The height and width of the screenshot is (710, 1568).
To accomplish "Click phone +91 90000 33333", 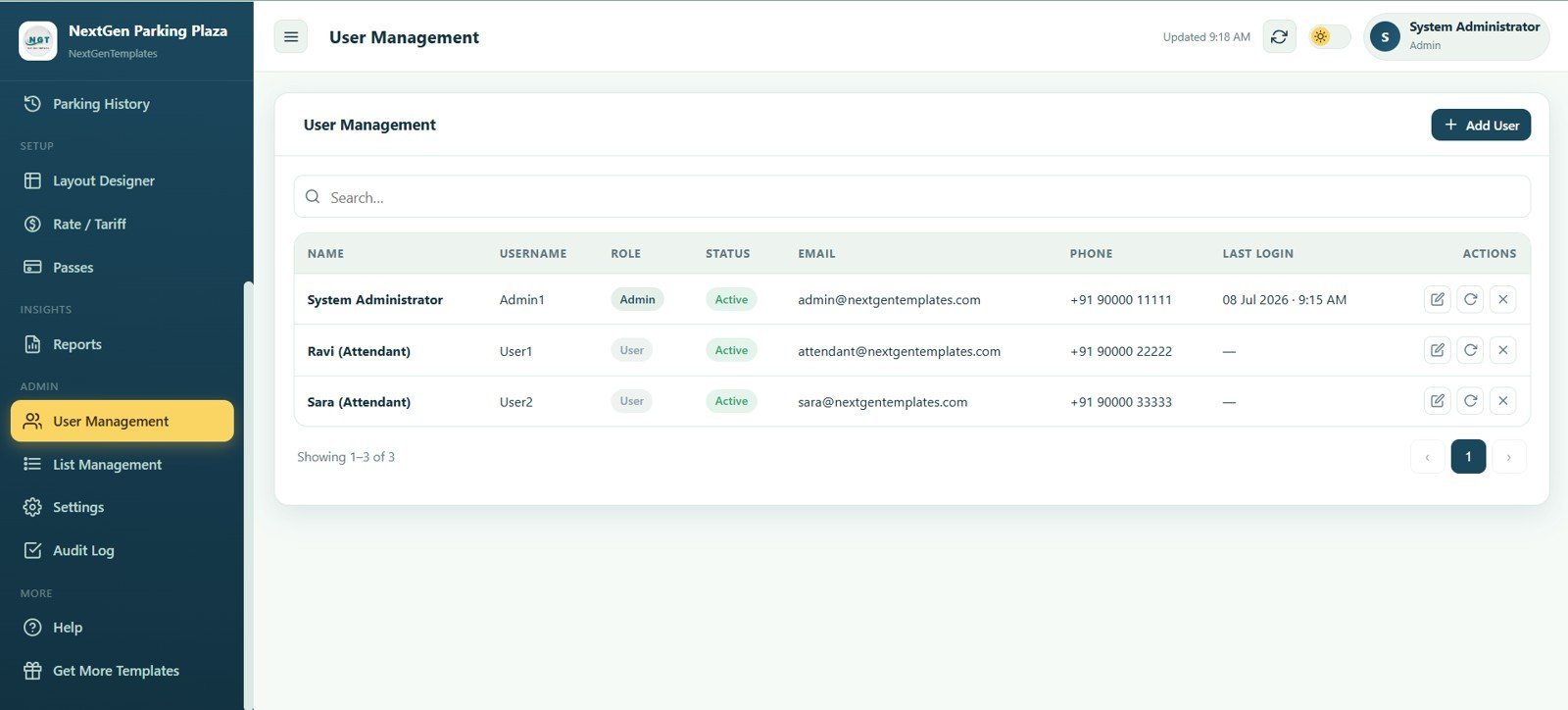I will click(x=1121, y=402).
